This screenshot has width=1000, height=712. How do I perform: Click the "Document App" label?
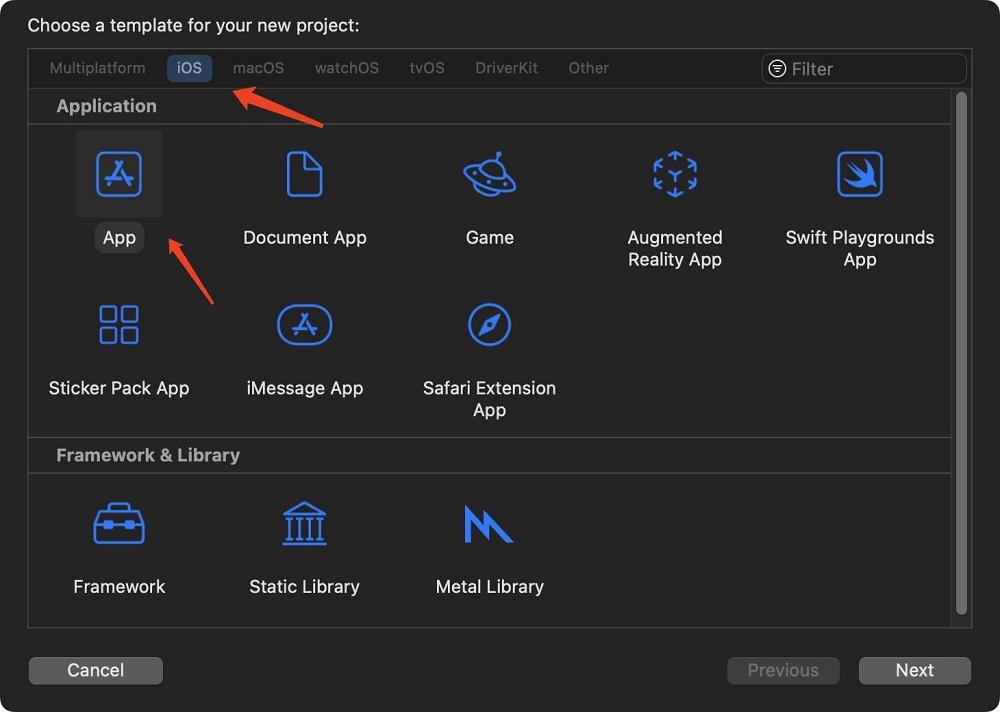click(305, 237)
